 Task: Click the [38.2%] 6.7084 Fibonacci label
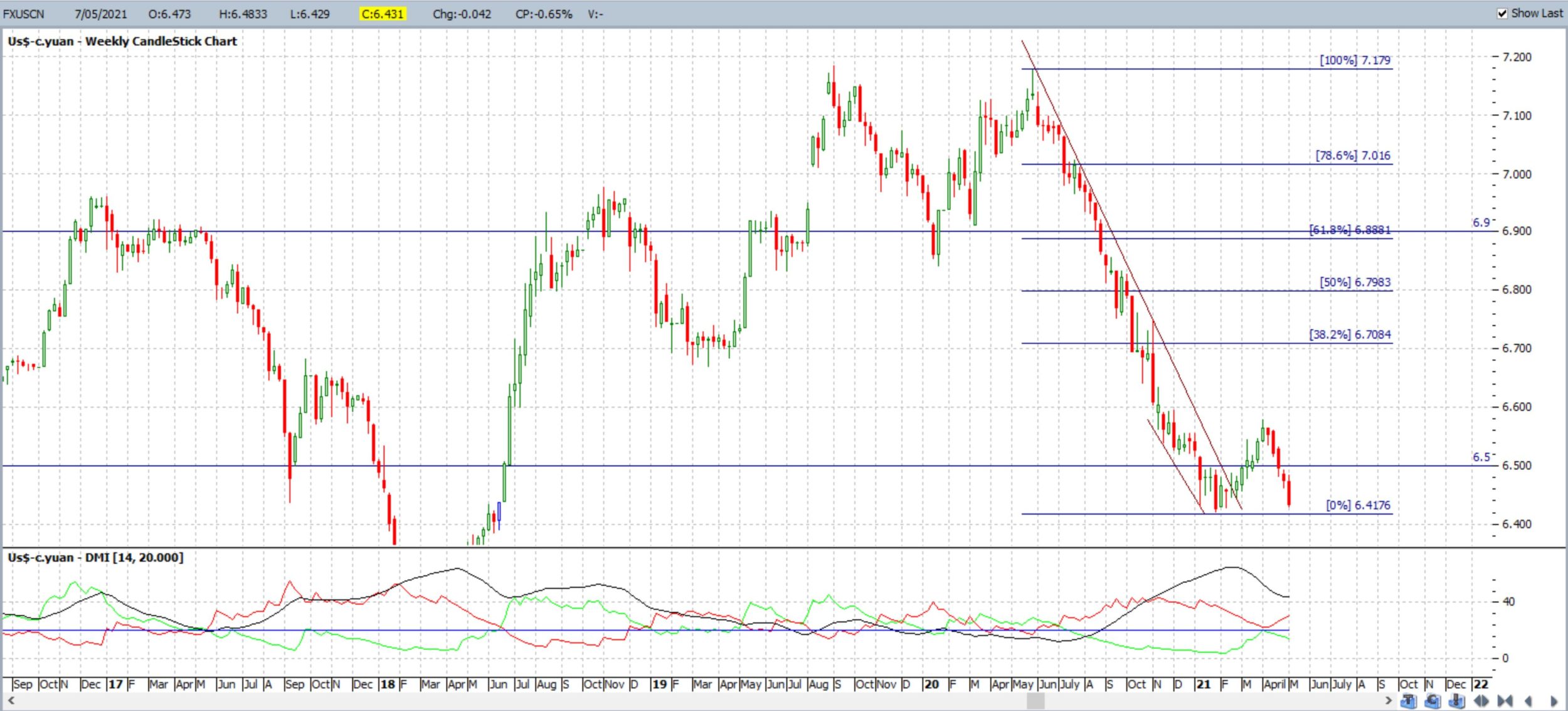[1350, 334]
